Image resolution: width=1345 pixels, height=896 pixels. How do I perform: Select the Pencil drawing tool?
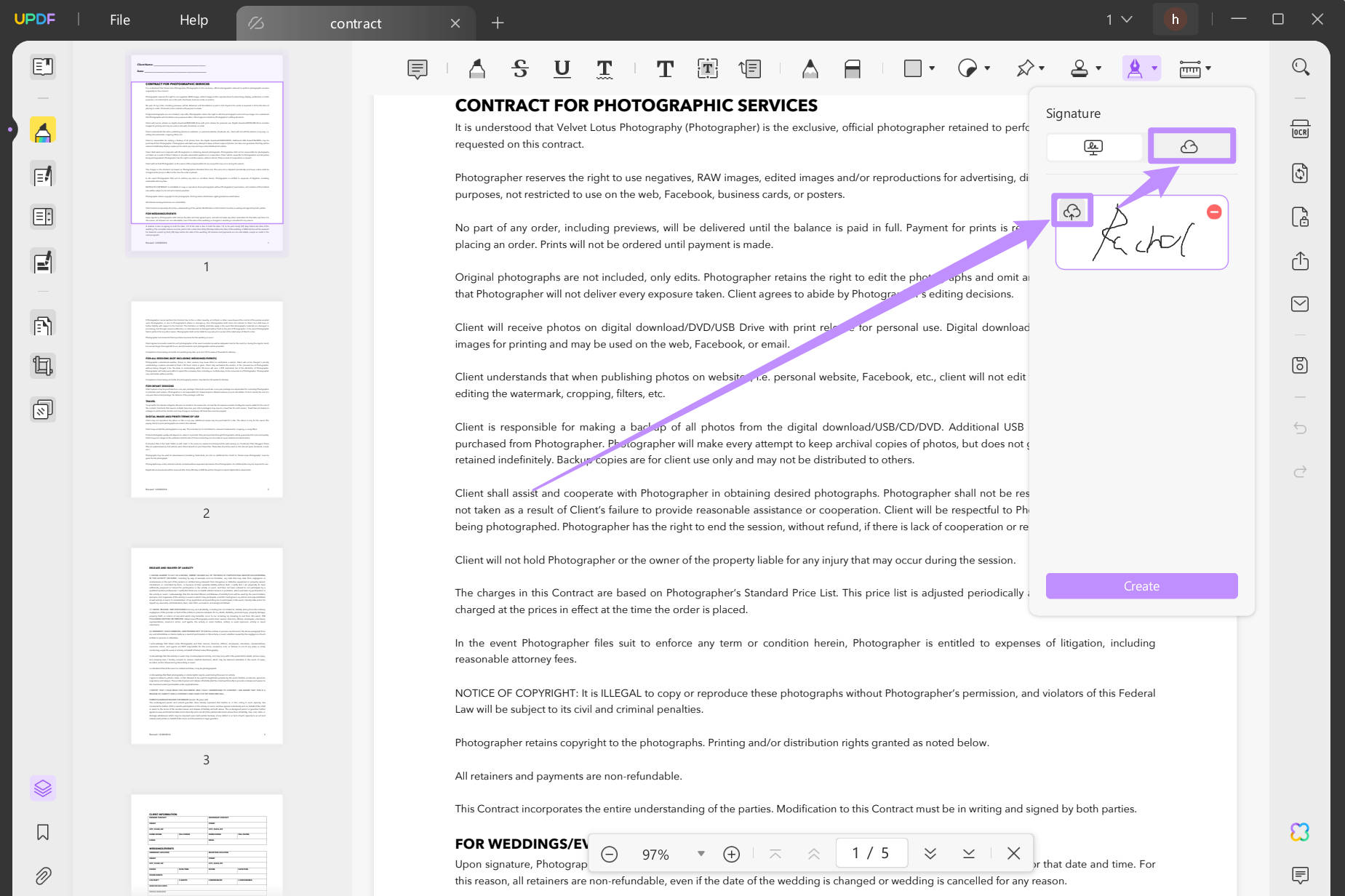[x=809, y=68]
